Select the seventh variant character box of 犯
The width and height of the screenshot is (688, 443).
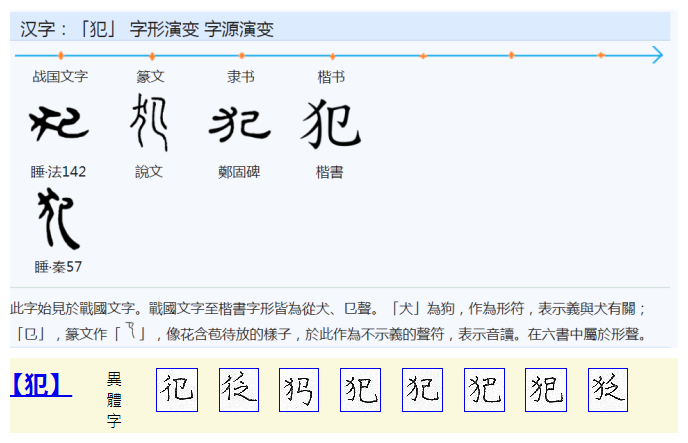[546, 390]
